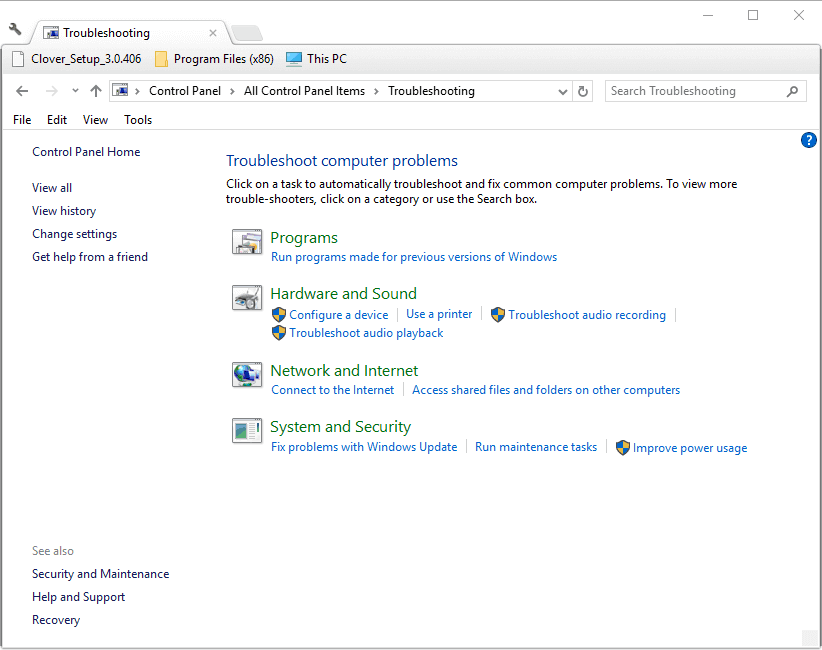
Task: Open address bar history dropdown
Action: click(563, 92)
